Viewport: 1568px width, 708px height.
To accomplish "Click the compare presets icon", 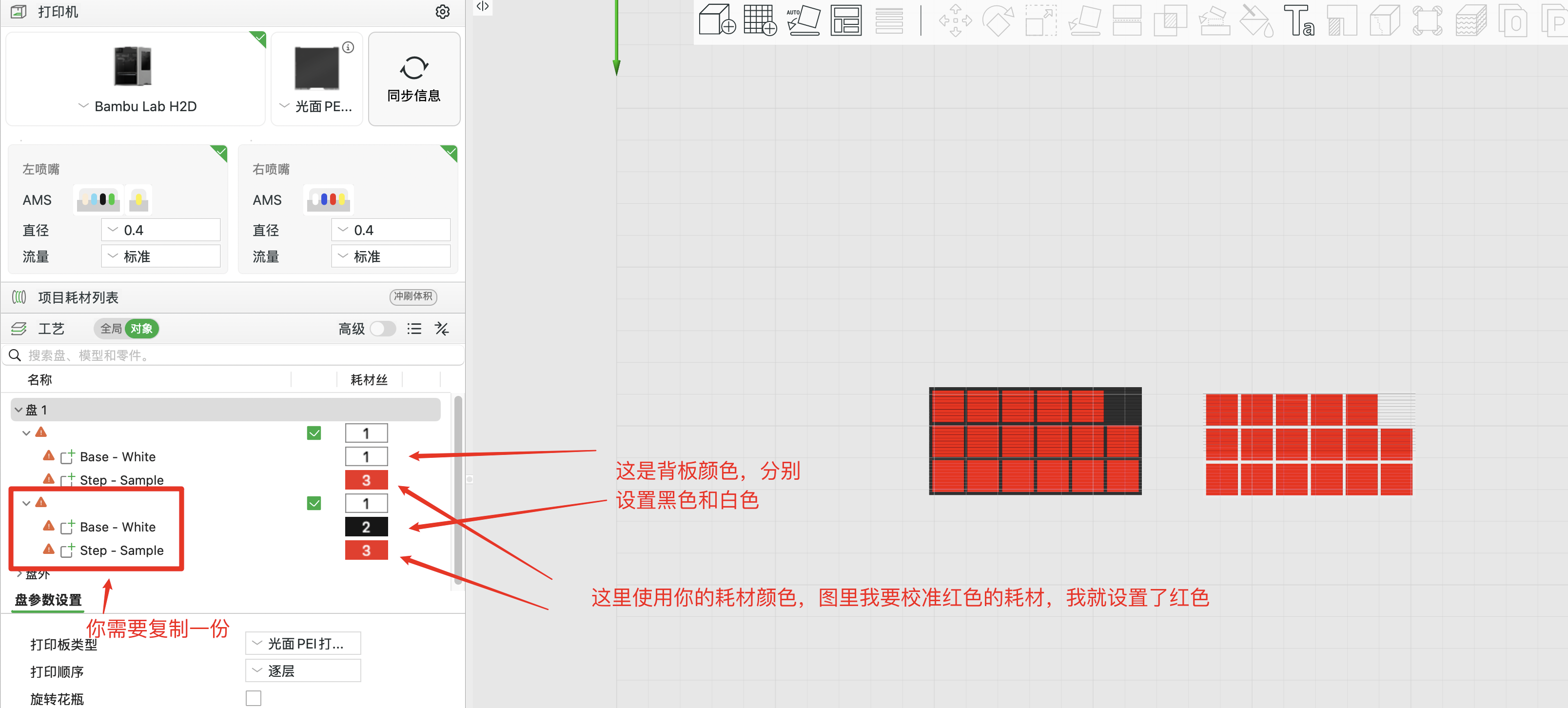I will 442,329.
